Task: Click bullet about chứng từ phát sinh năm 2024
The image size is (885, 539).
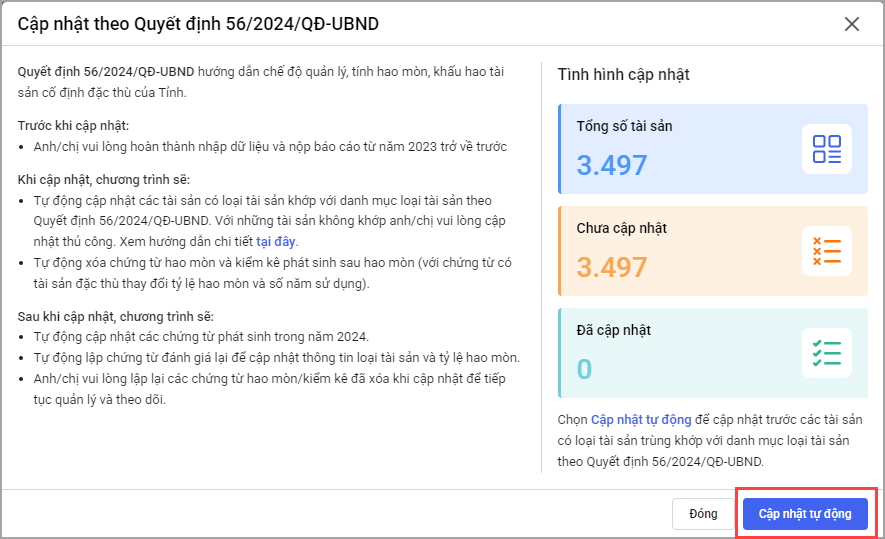Action: tap(201, 337)
